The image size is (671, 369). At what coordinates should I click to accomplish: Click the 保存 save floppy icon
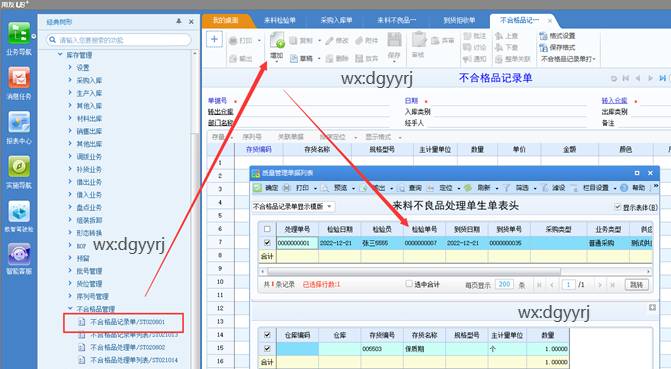coord(394,40)
